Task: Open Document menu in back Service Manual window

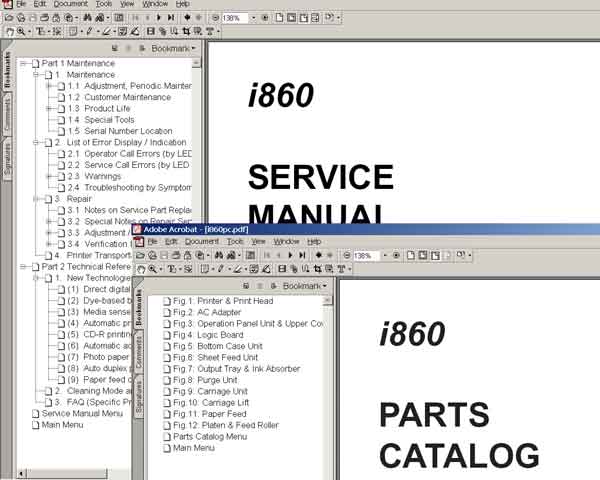Action: pos(71,4)
